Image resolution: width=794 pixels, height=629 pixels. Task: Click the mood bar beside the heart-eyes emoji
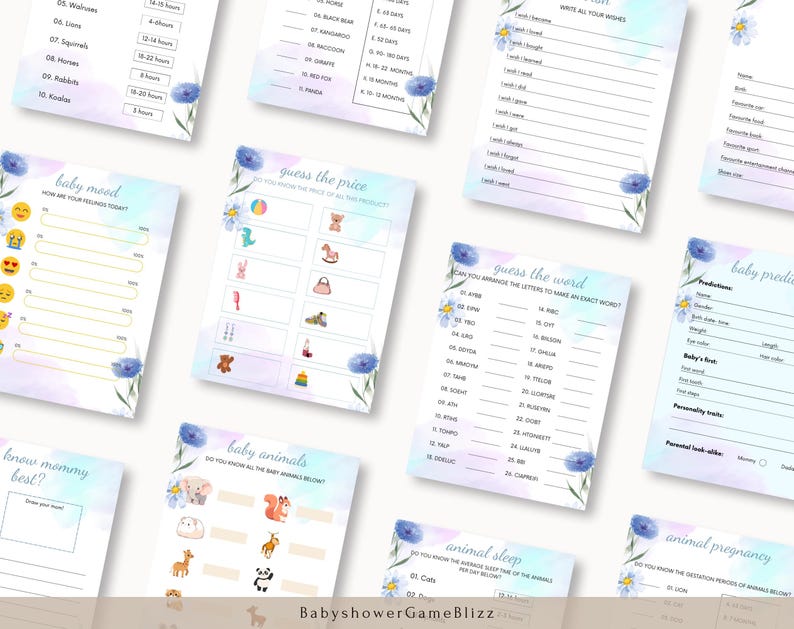(83, 284)
